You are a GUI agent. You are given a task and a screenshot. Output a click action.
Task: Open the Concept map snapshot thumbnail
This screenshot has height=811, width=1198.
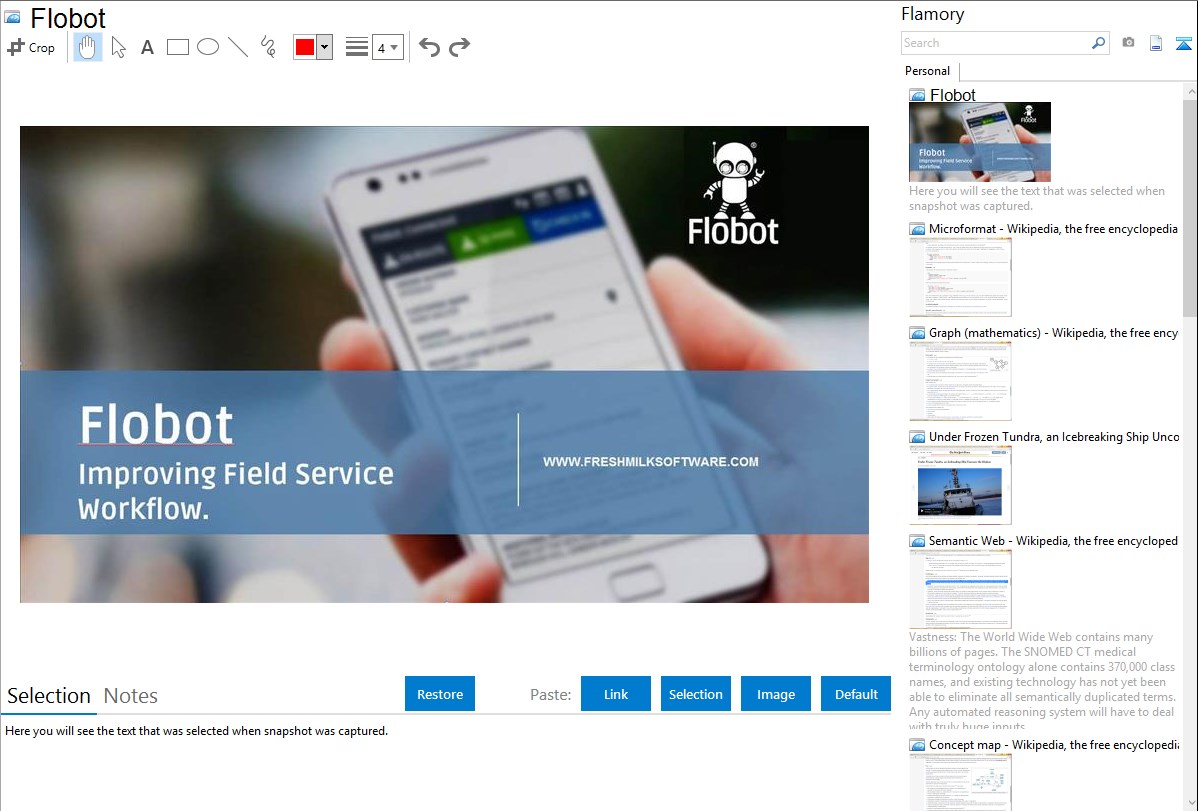point(960,781)
